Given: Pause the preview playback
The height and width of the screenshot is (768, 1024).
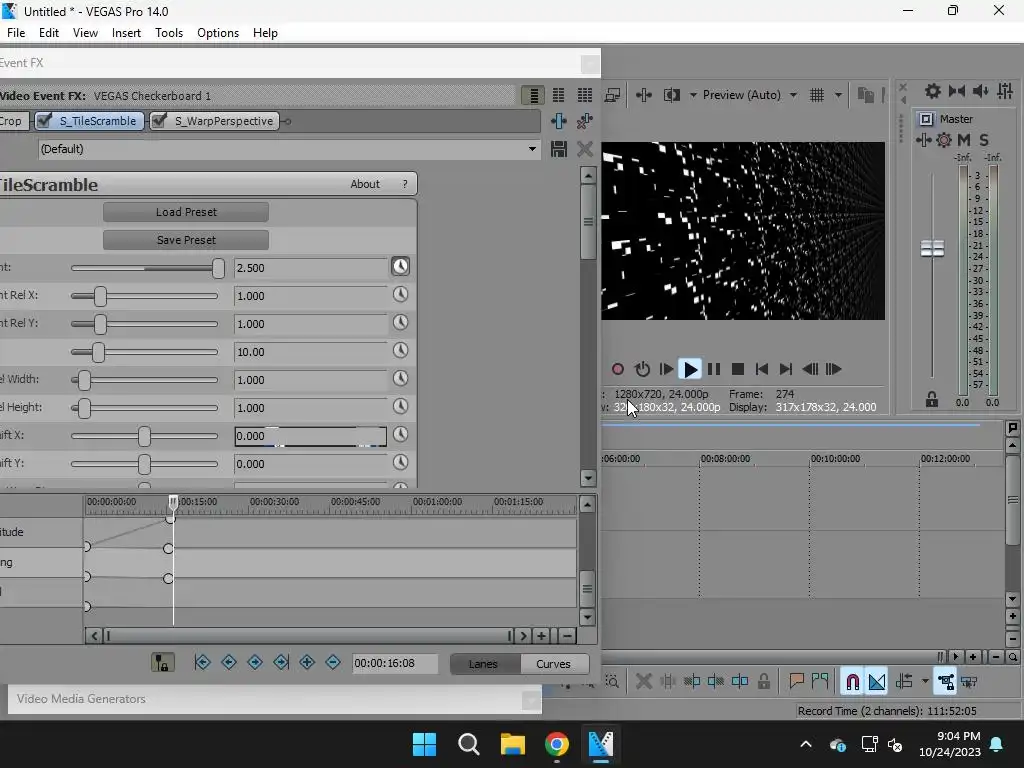Looking at the screenshot, I should point(714,369).
